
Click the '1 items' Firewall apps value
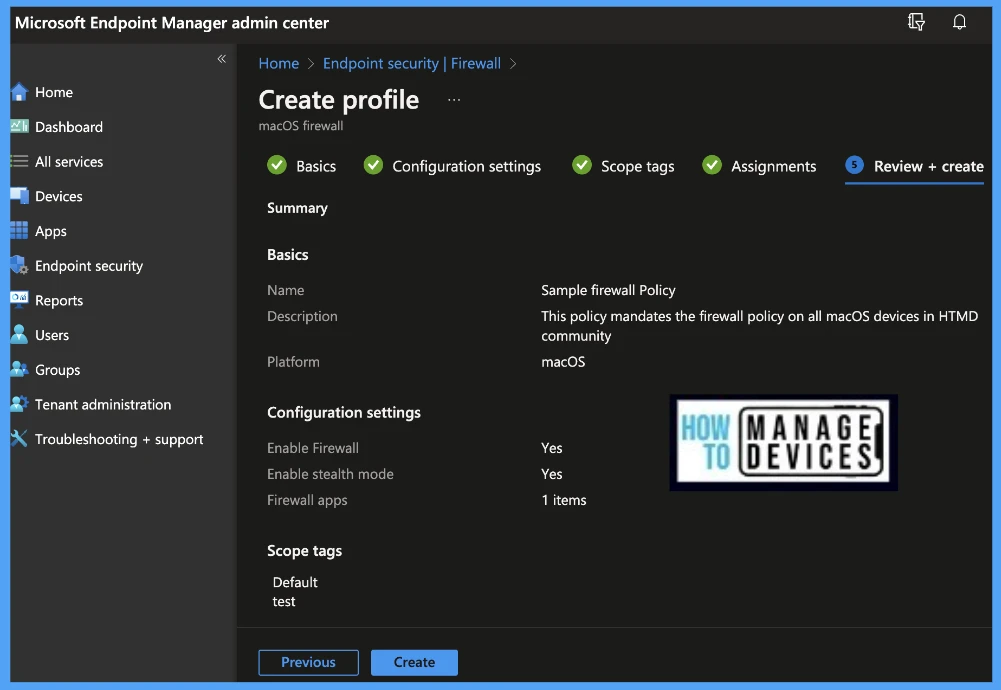pyautogui.click(x=564, y=500)
